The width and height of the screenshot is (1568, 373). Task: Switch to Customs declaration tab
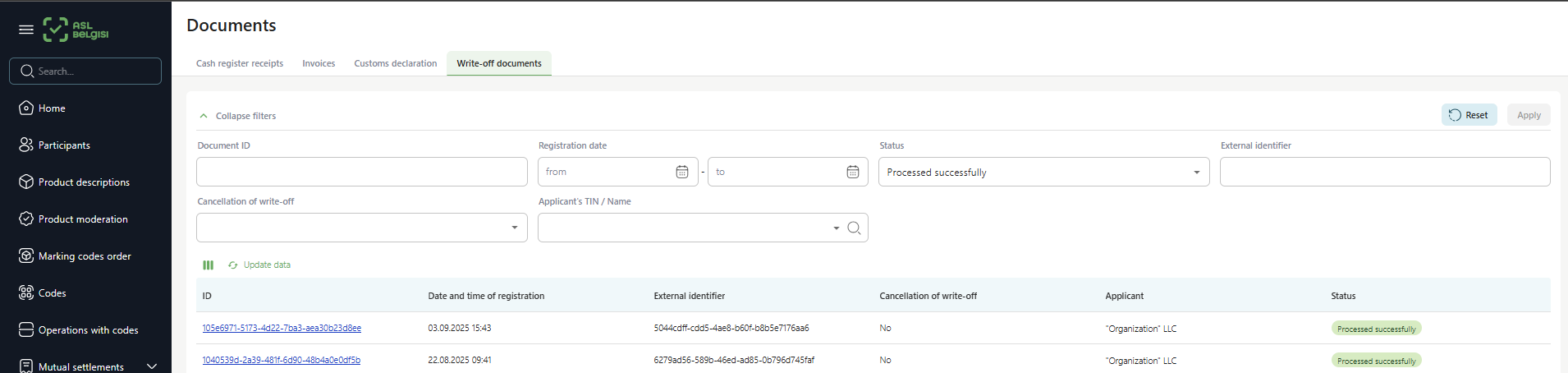(395, 63)
